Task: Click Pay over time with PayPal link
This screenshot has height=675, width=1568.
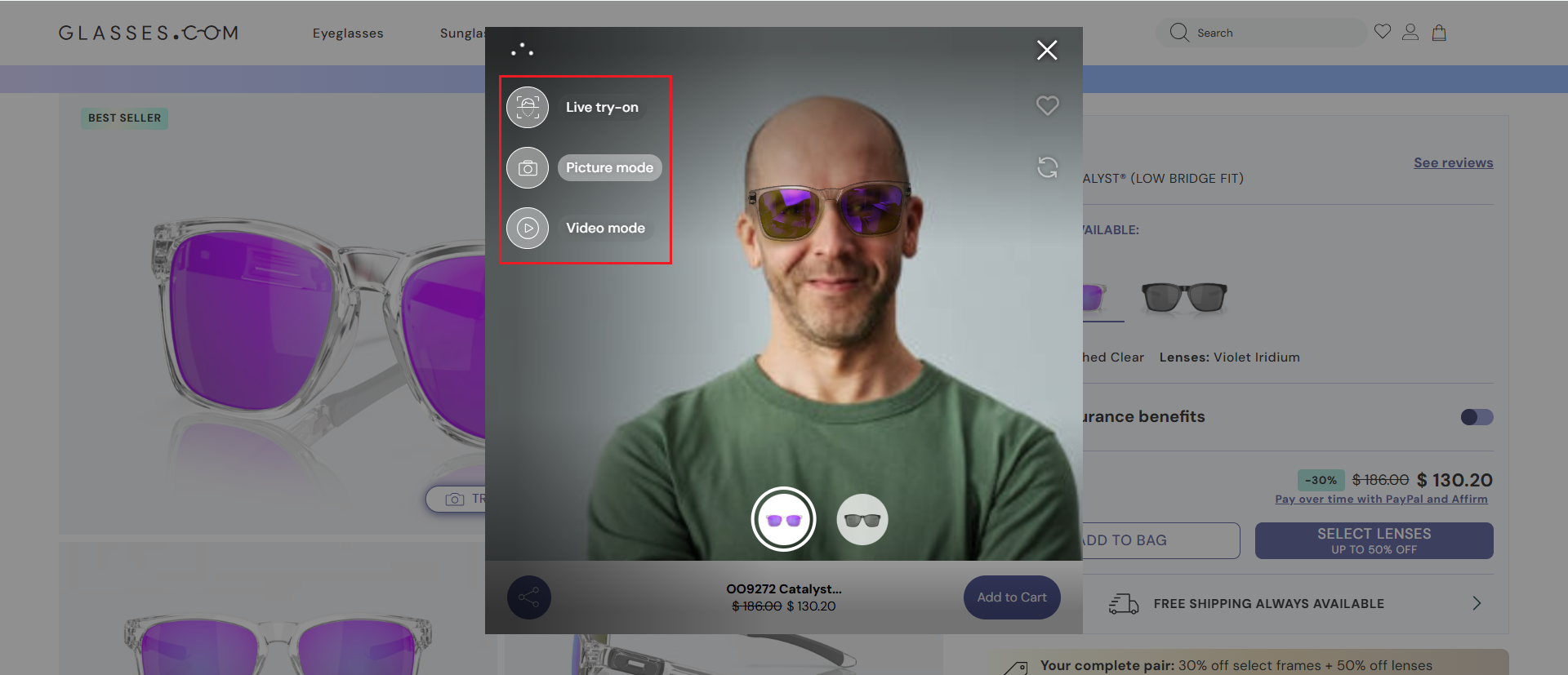Action: 1381,500
